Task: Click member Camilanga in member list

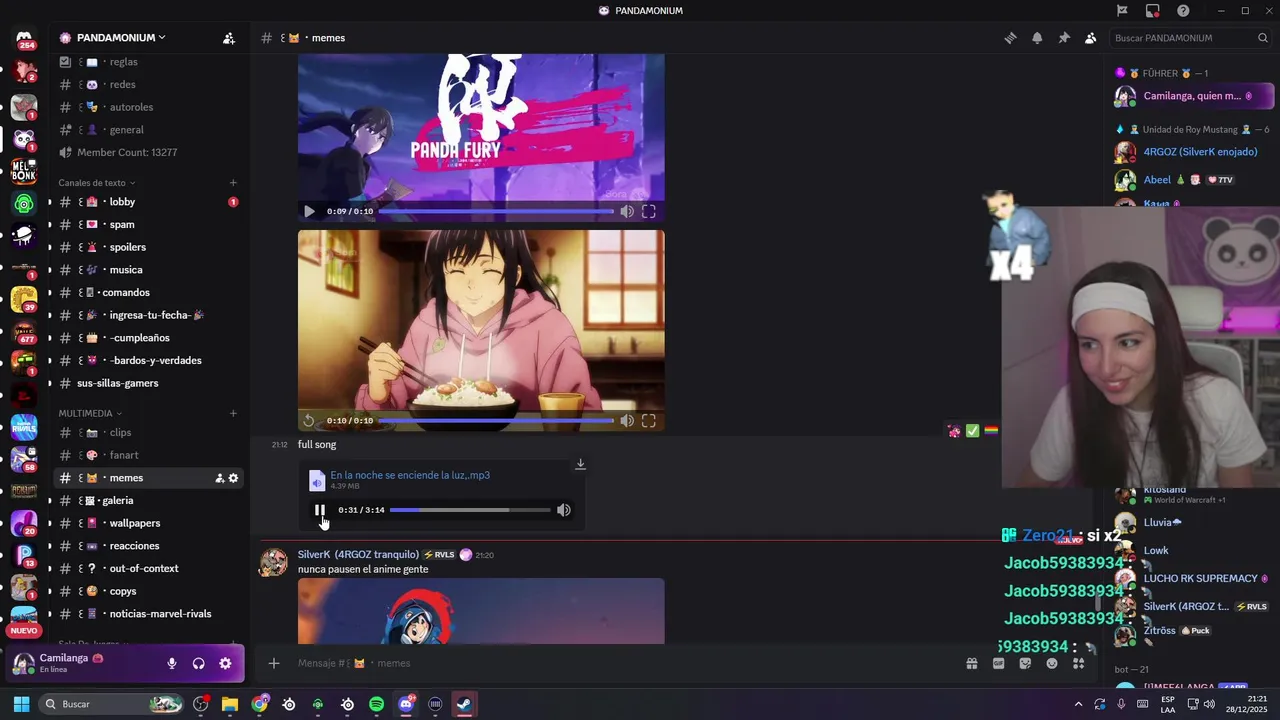Action: [x=1193, y=96]
